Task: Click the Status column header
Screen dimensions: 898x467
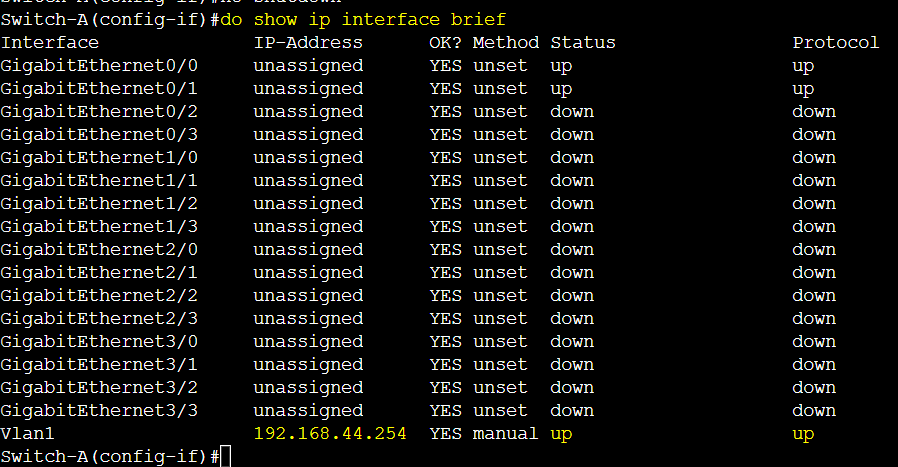Action: [x=583, y=42]
